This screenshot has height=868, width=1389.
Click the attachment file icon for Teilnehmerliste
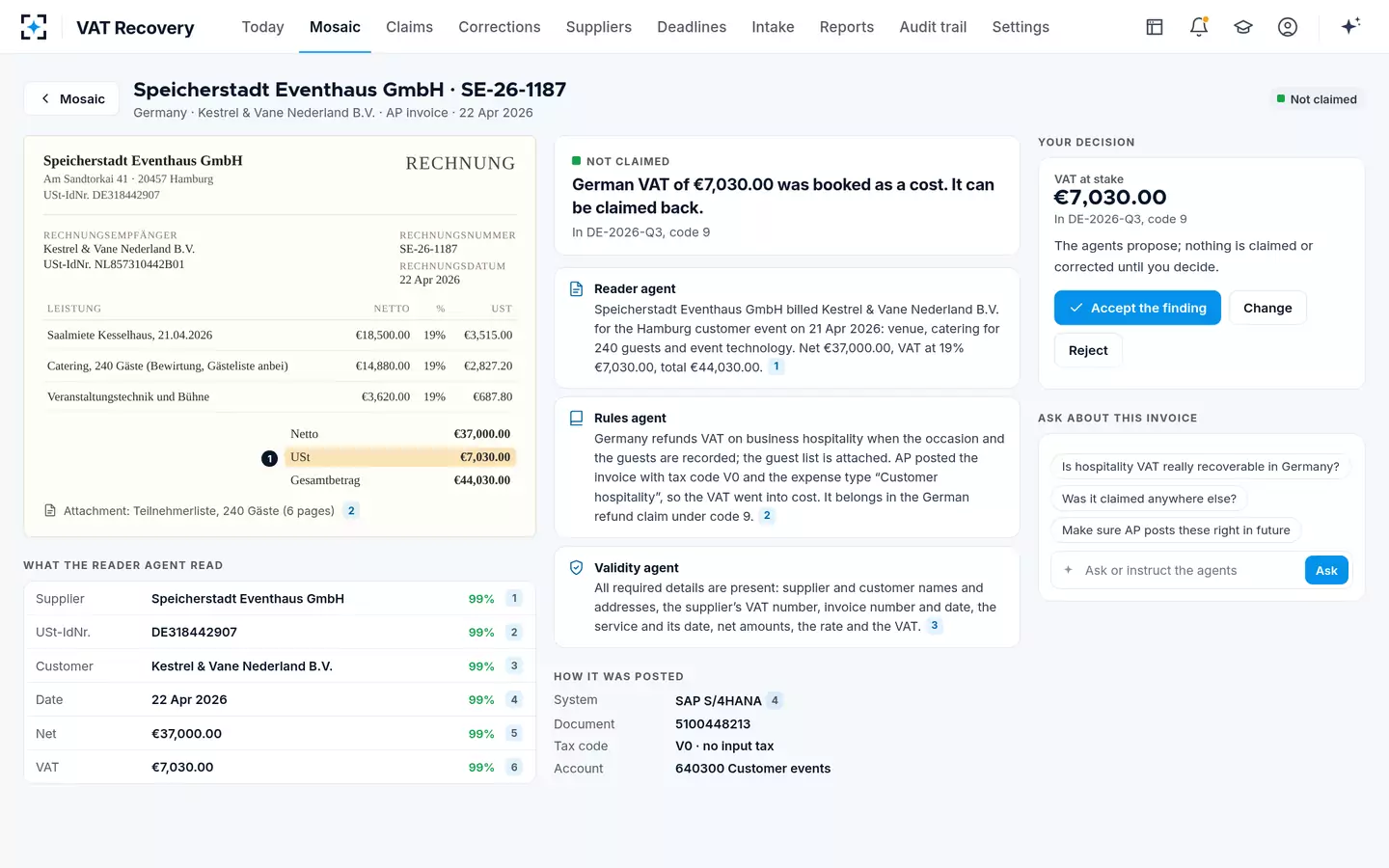coord(50,510)
